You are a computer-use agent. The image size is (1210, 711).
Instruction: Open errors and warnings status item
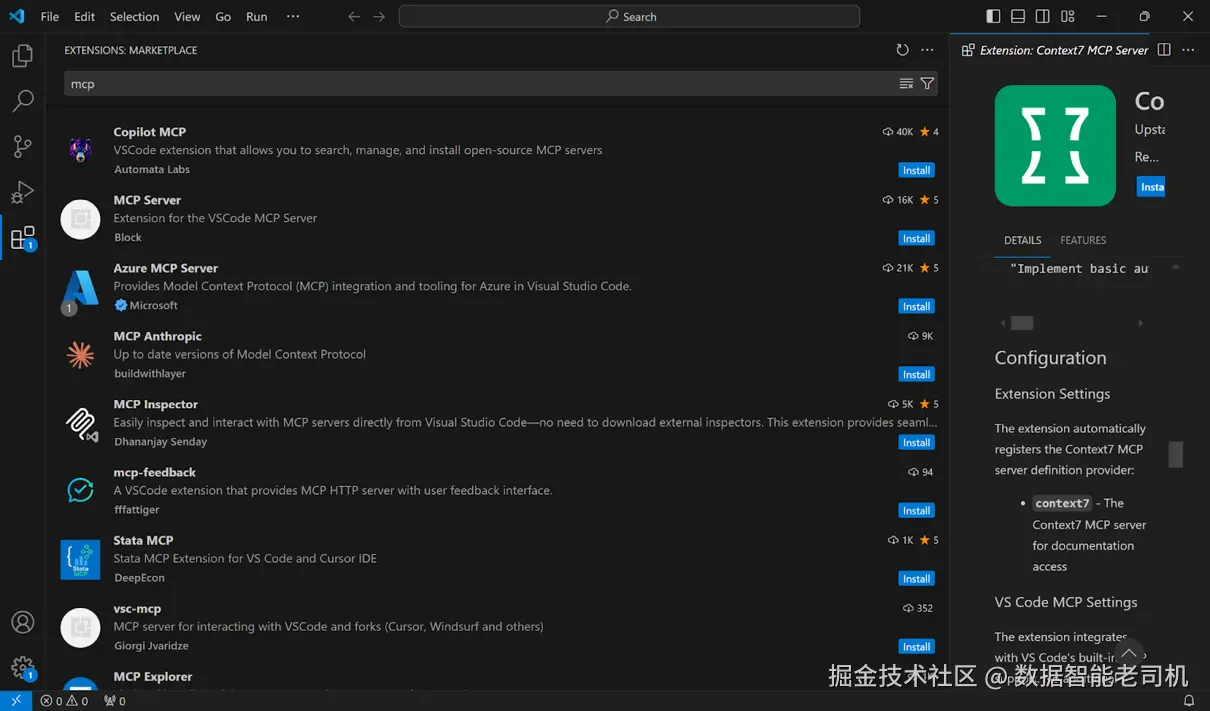[x=64, y=701]
